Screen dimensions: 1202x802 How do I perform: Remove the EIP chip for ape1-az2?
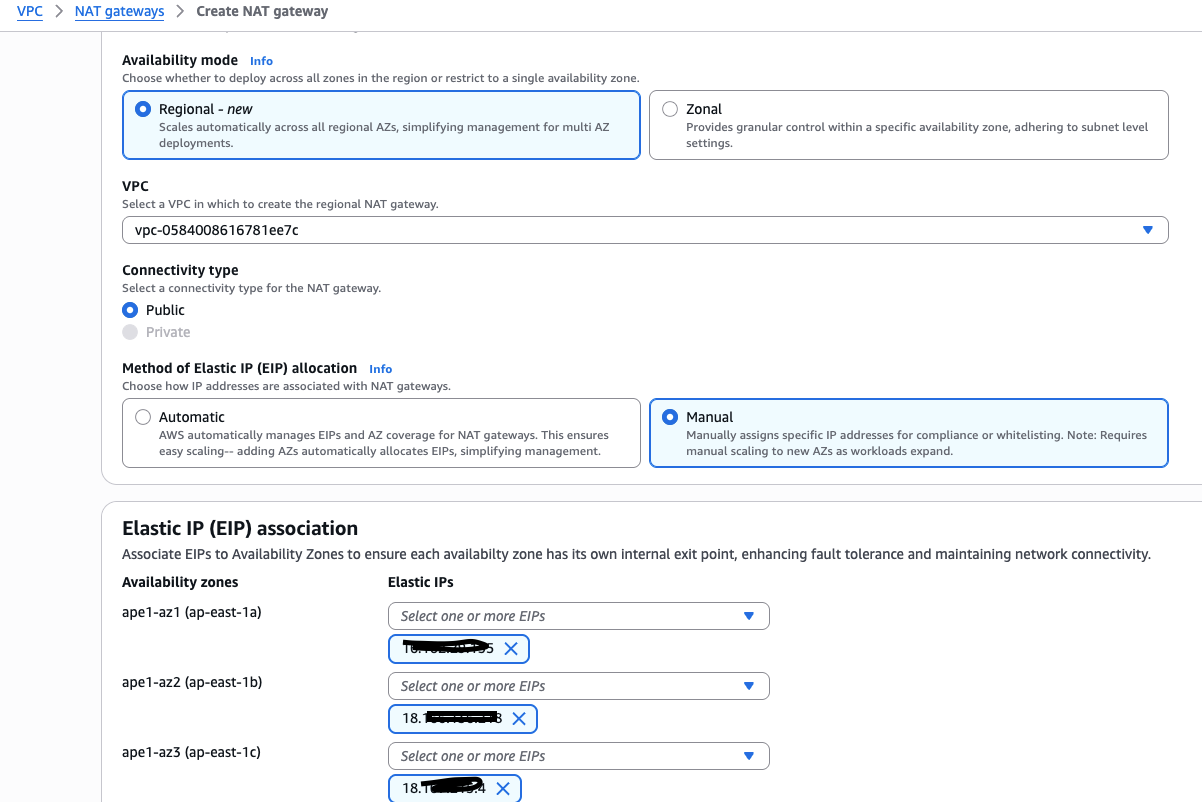click(519, 719)
